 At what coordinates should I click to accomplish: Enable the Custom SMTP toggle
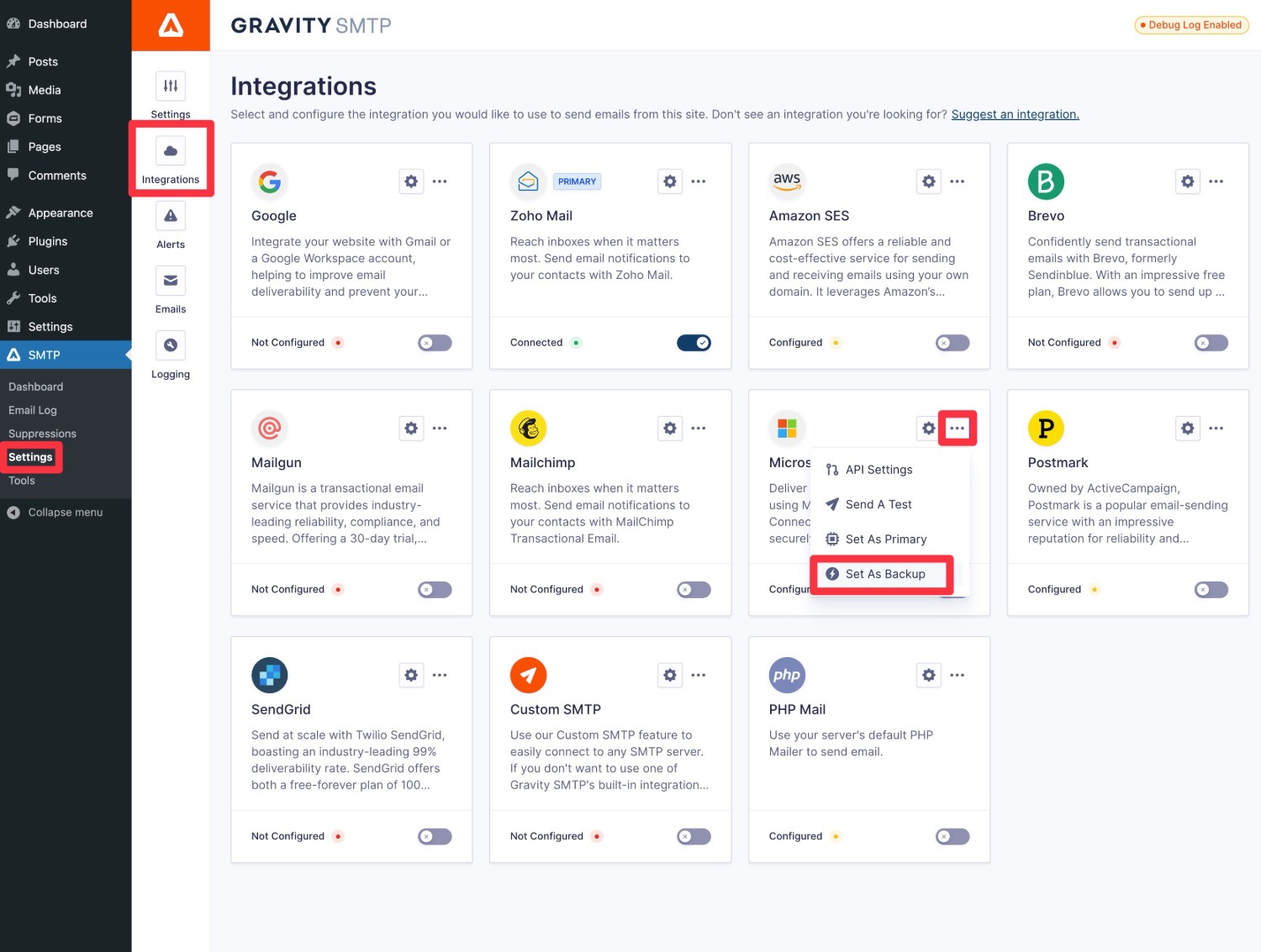[x=694, y=837]
